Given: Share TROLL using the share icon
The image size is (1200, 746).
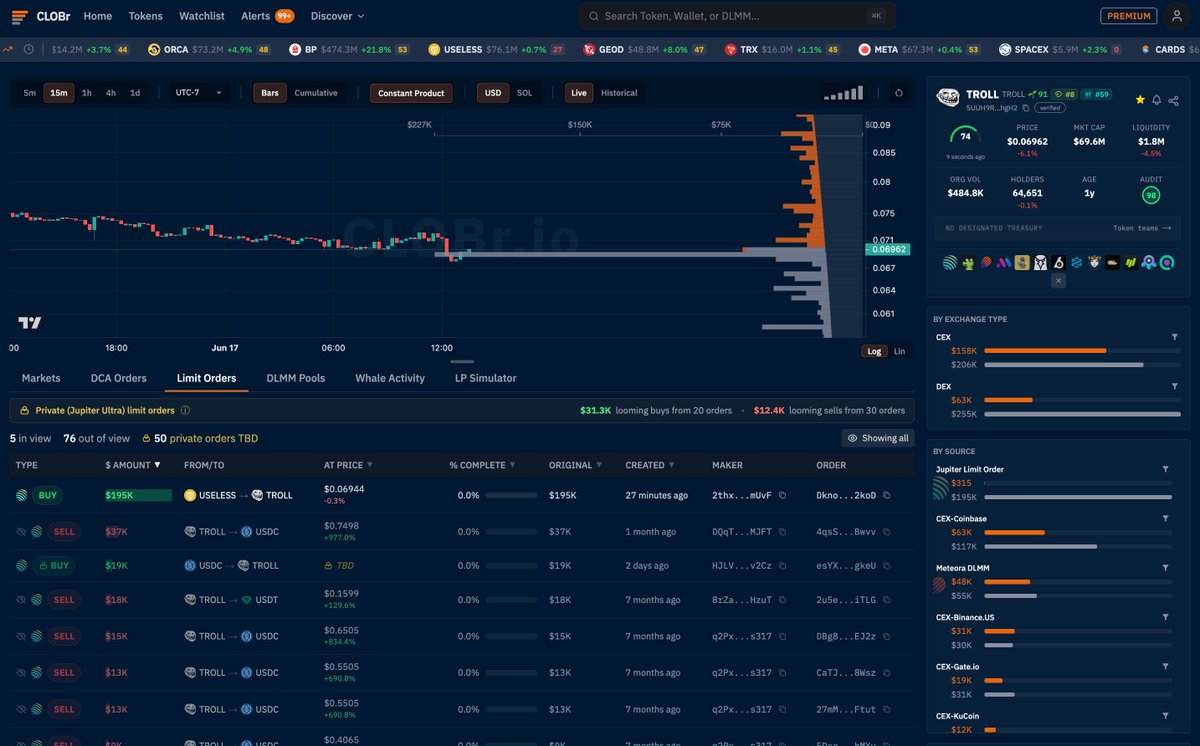Looking at the screenshot, I should [x=1174, y=100].
